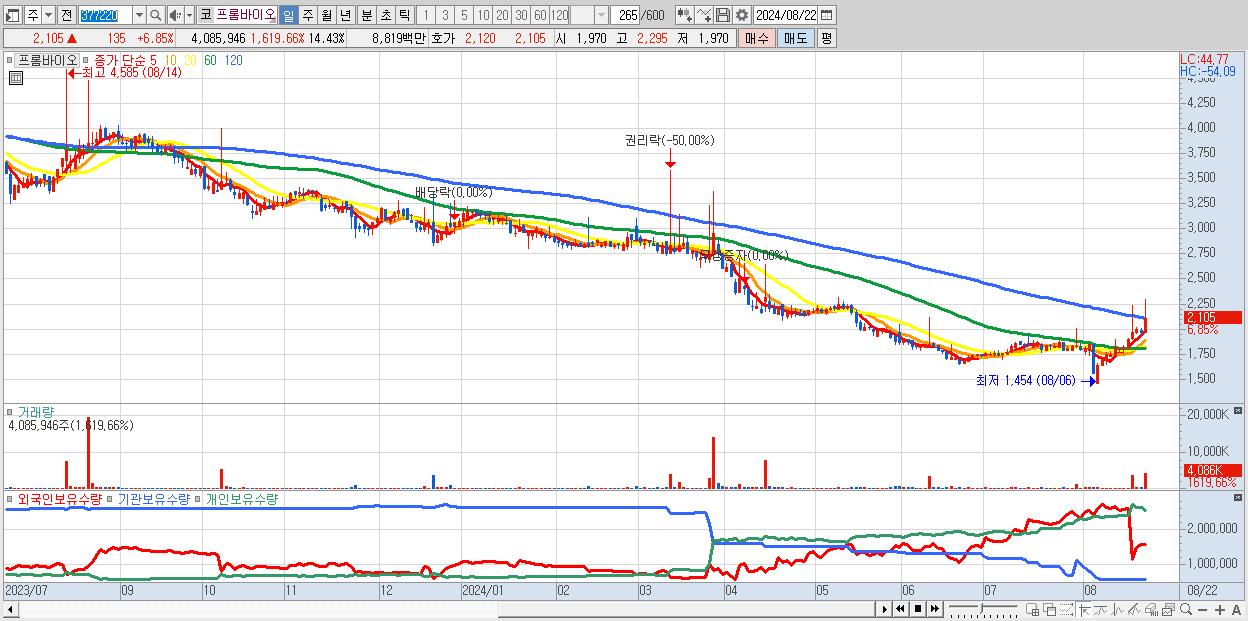This screenshot has height=621, width=1248.
Task: Choose the 30 interval button
Action: click(521, 15)
